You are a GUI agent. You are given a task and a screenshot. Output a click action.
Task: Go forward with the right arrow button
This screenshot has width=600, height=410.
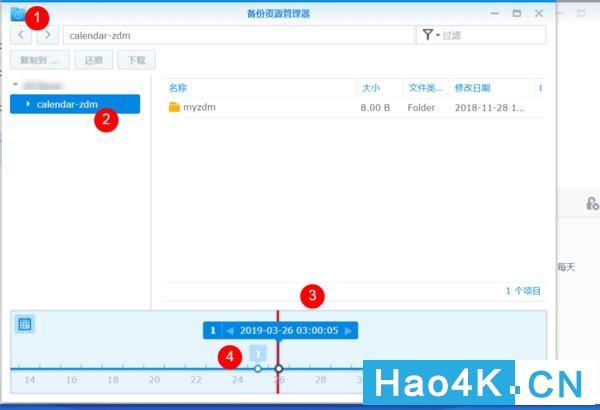47,35
